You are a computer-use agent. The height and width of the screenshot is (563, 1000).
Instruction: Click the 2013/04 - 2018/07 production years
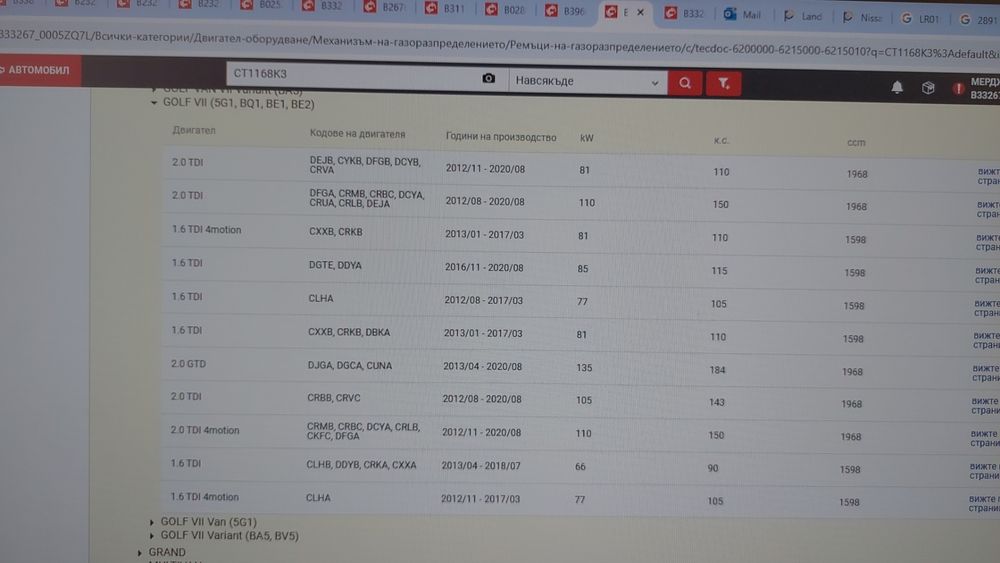pyautogui.click(x=481, y=465)
